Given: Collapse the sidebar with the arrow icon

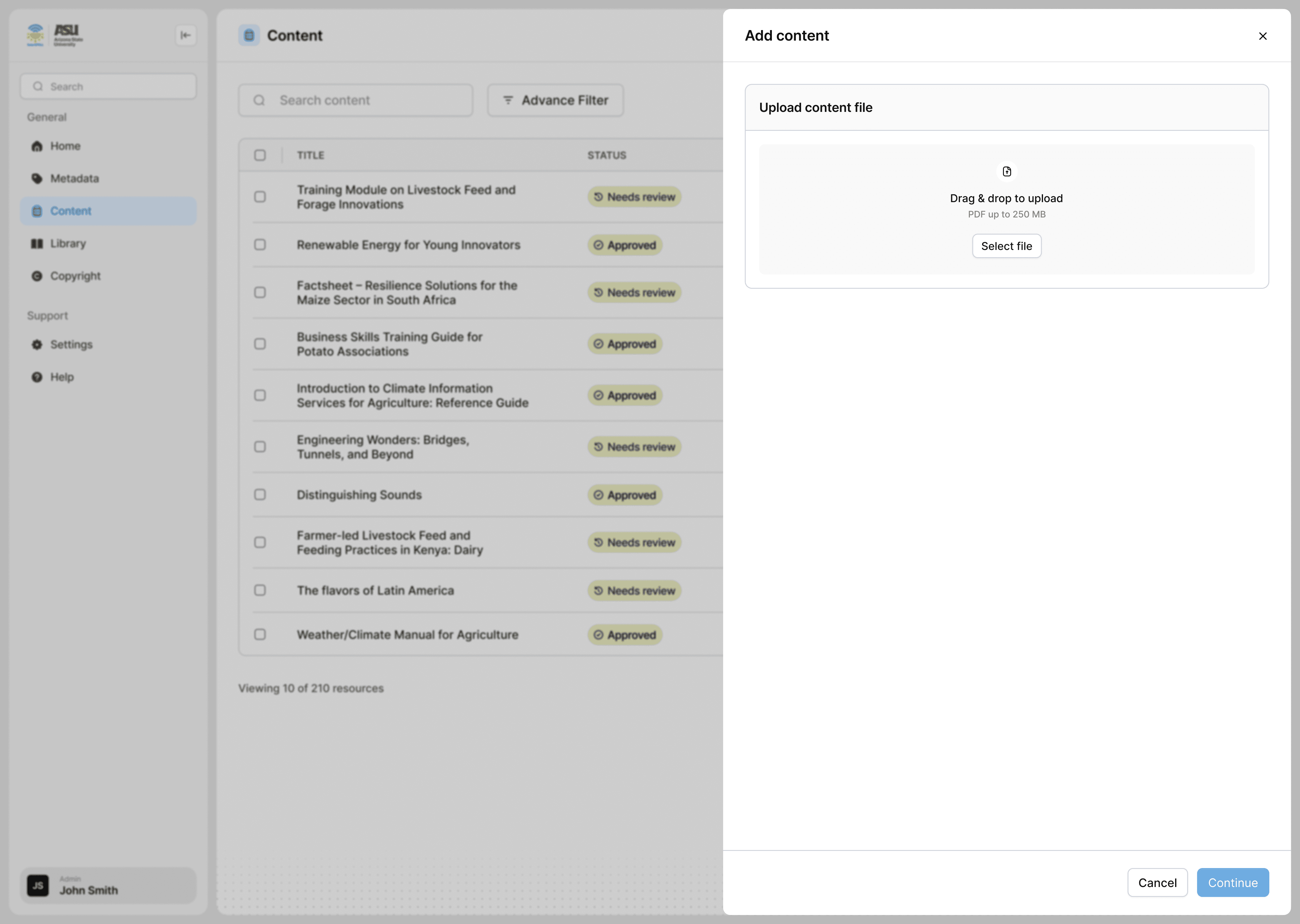Looking at the screenshot, I should tap(186, 35).
